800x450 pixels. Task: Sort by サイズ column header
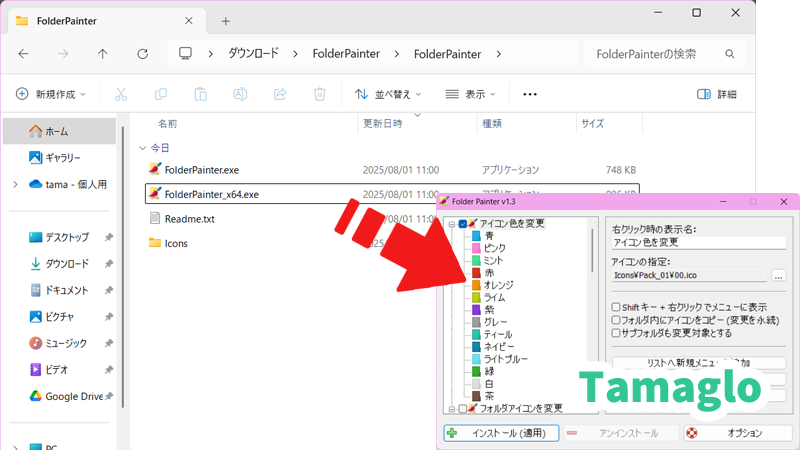tap(592, 123)
